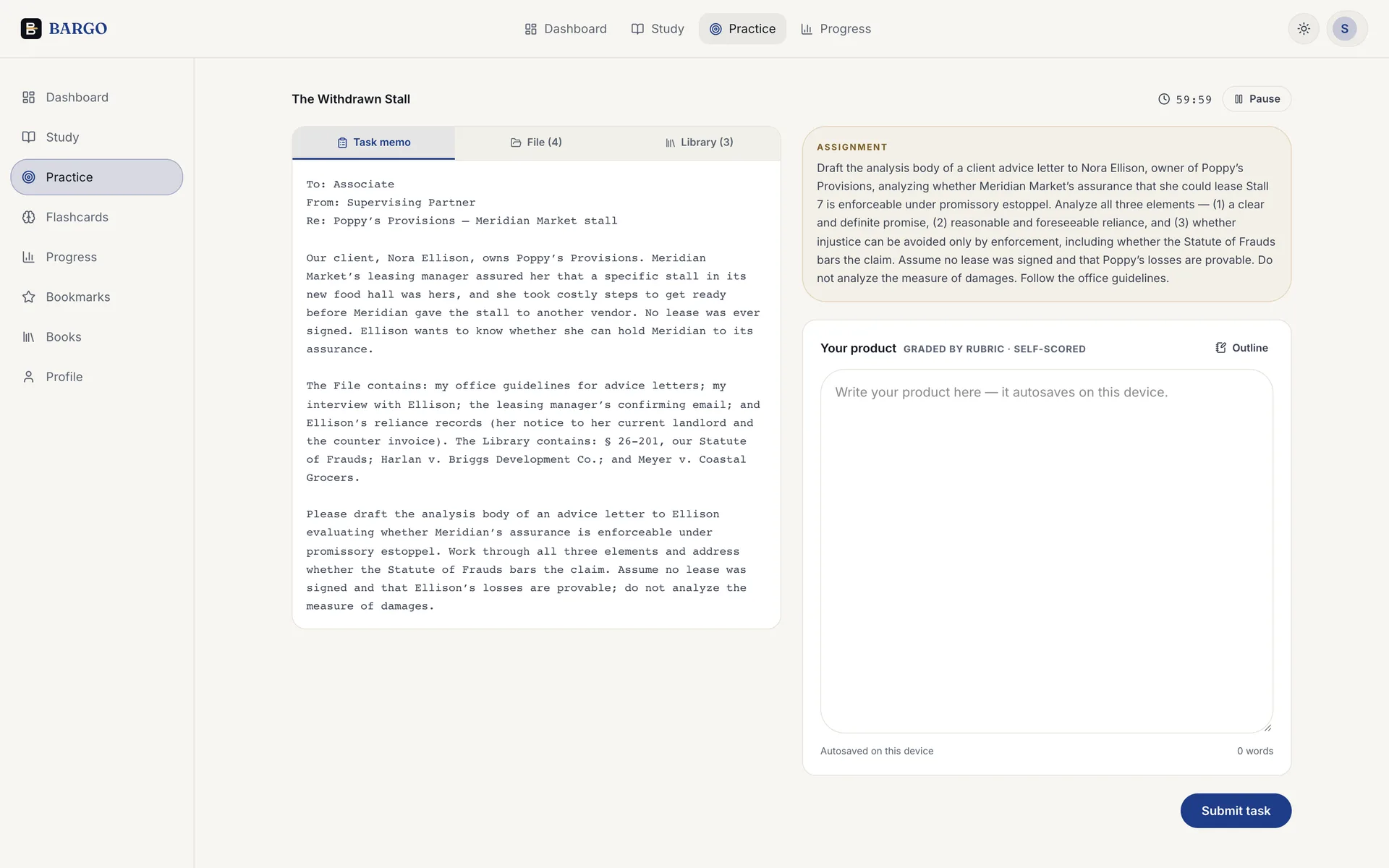Click the title "The Withdrawn Stall"
Screen dimensions: 1389x868
coord(351,99)
